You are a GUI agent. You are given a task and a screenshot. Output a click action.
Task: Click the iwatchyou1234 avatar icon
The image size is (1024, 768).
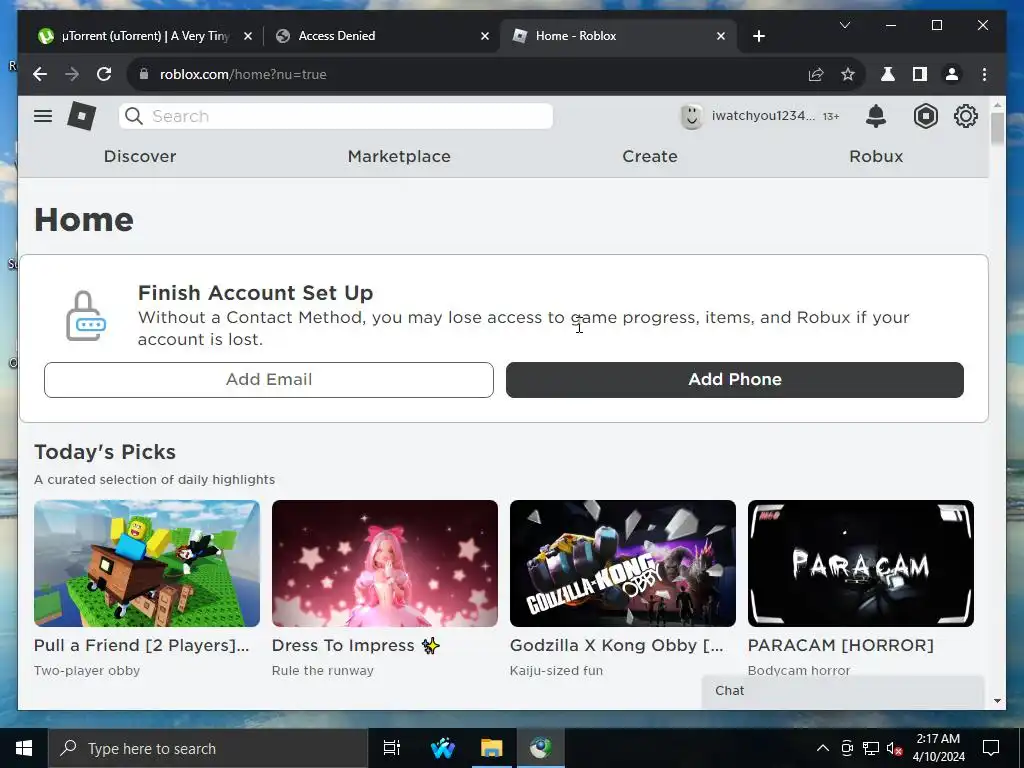(x=692, y=116)
